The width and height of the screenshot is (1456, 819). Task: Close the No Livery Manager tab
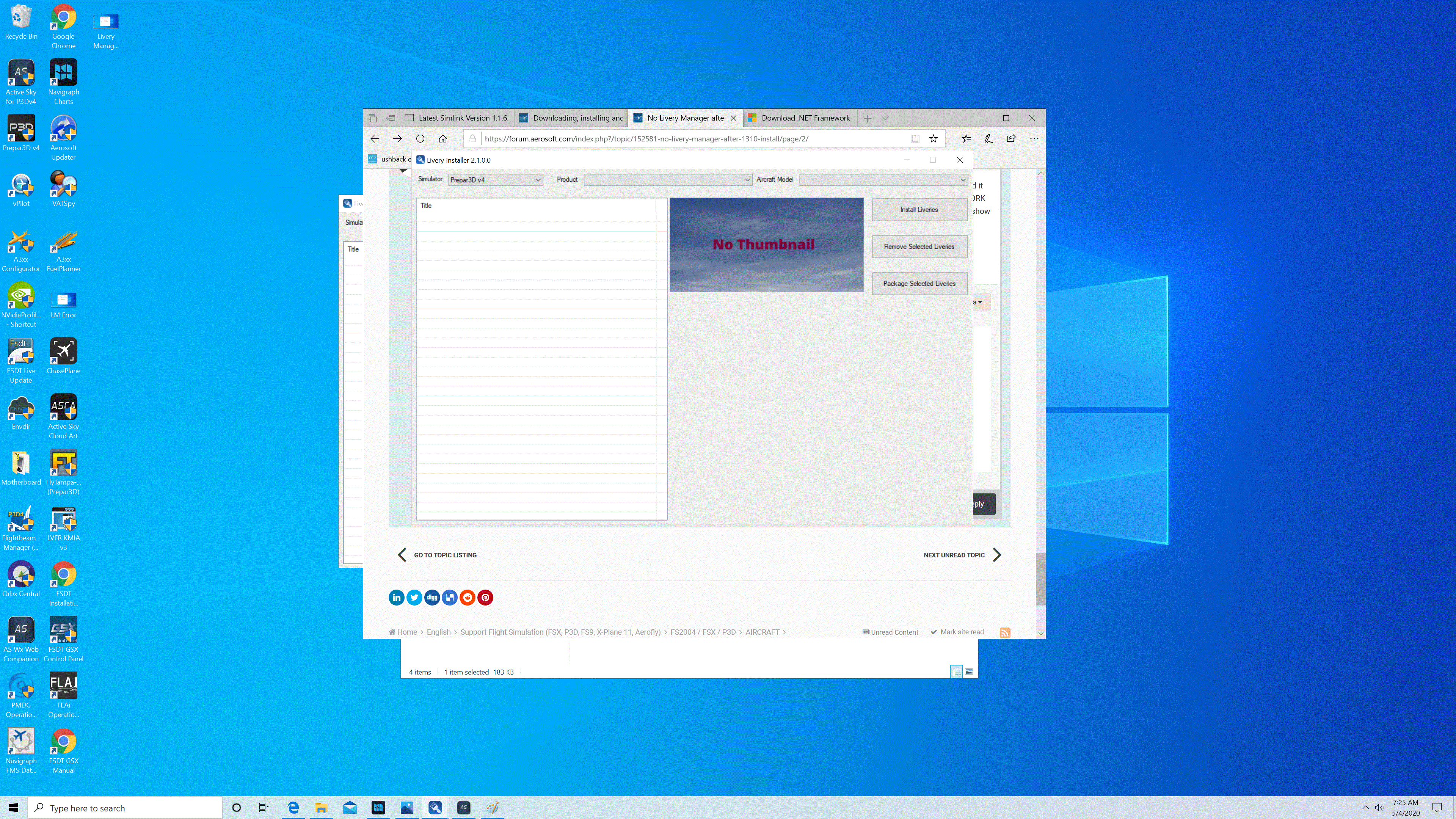click(x=733, y=118)
